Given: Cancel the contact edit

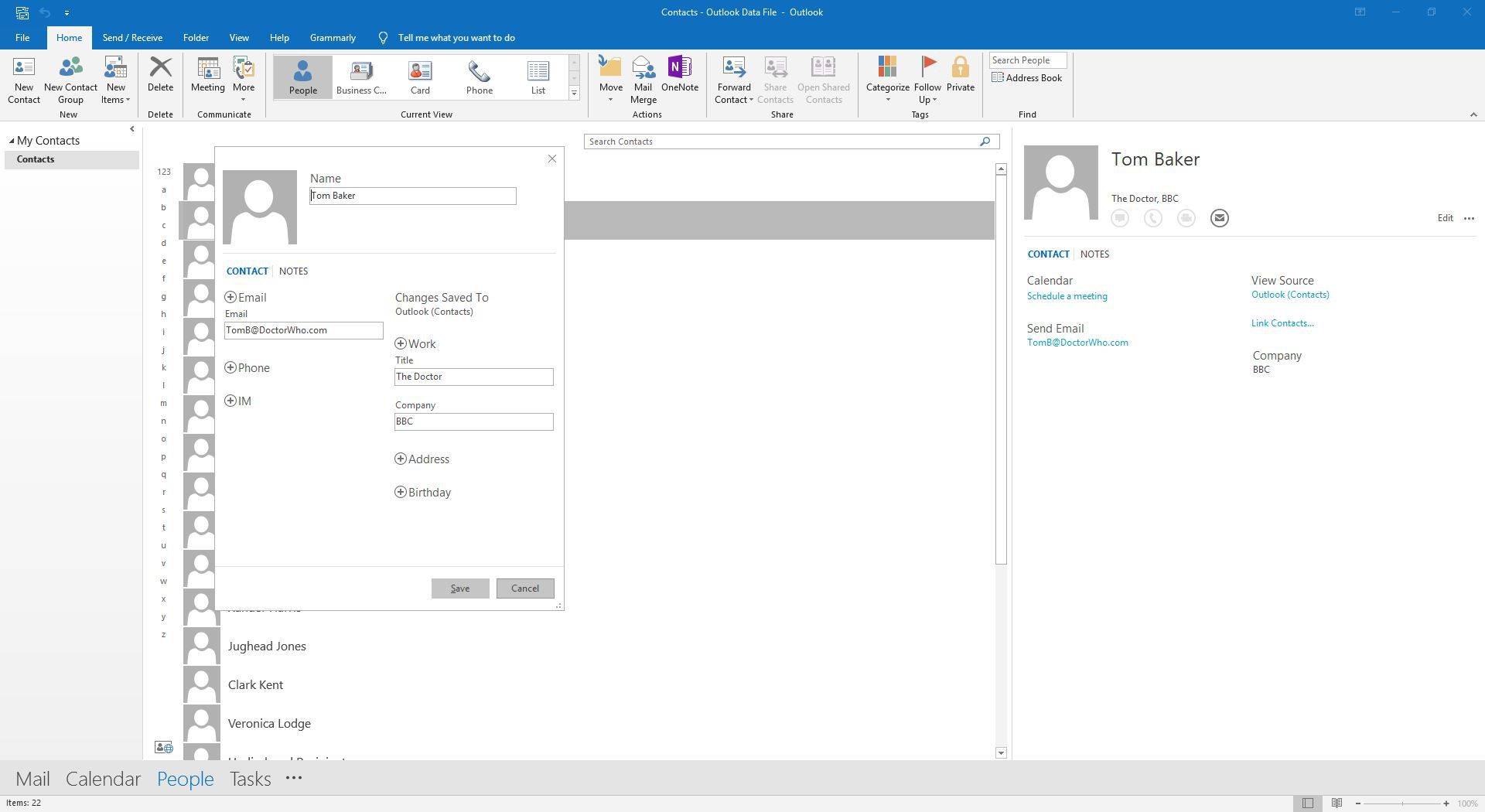Looking at the screenshot, I should 524,589.
